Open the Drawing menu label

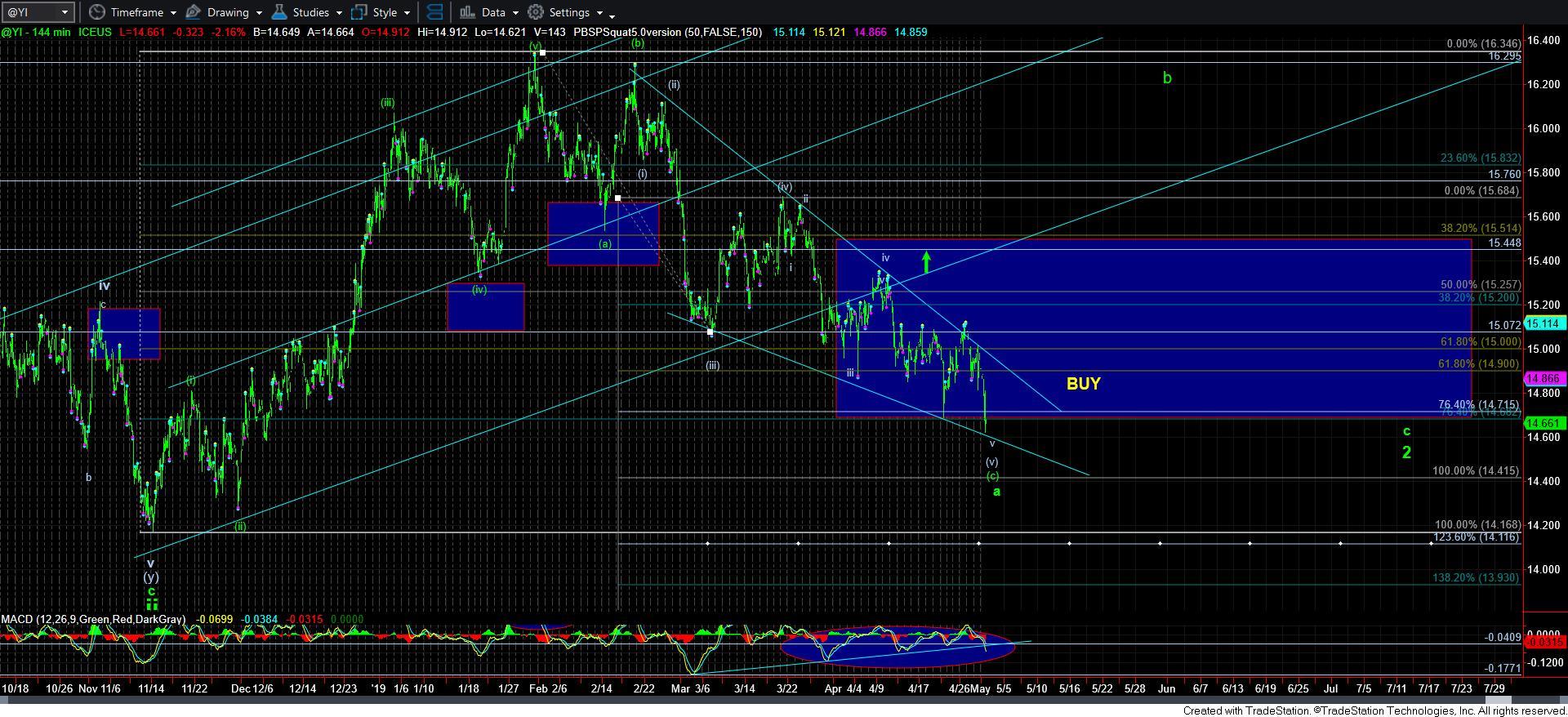[x=228, y=12]
